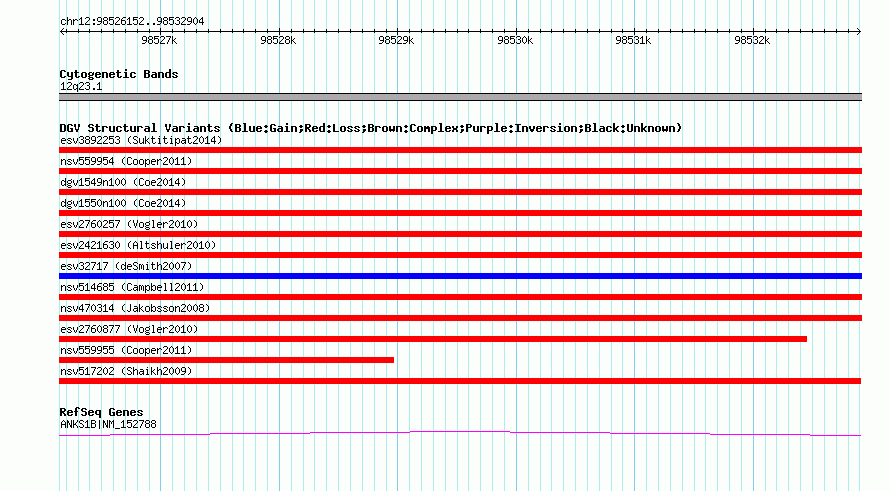Click the red bar under esv2421630

point(460,255)
